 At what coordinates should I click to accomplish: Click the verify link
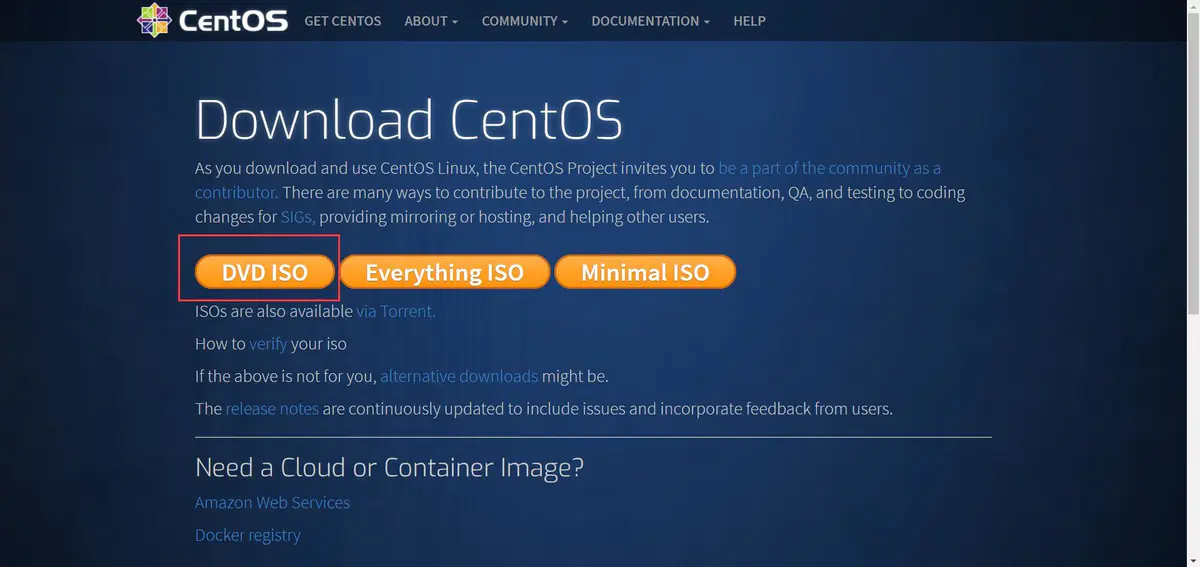[x=268, y=344]
